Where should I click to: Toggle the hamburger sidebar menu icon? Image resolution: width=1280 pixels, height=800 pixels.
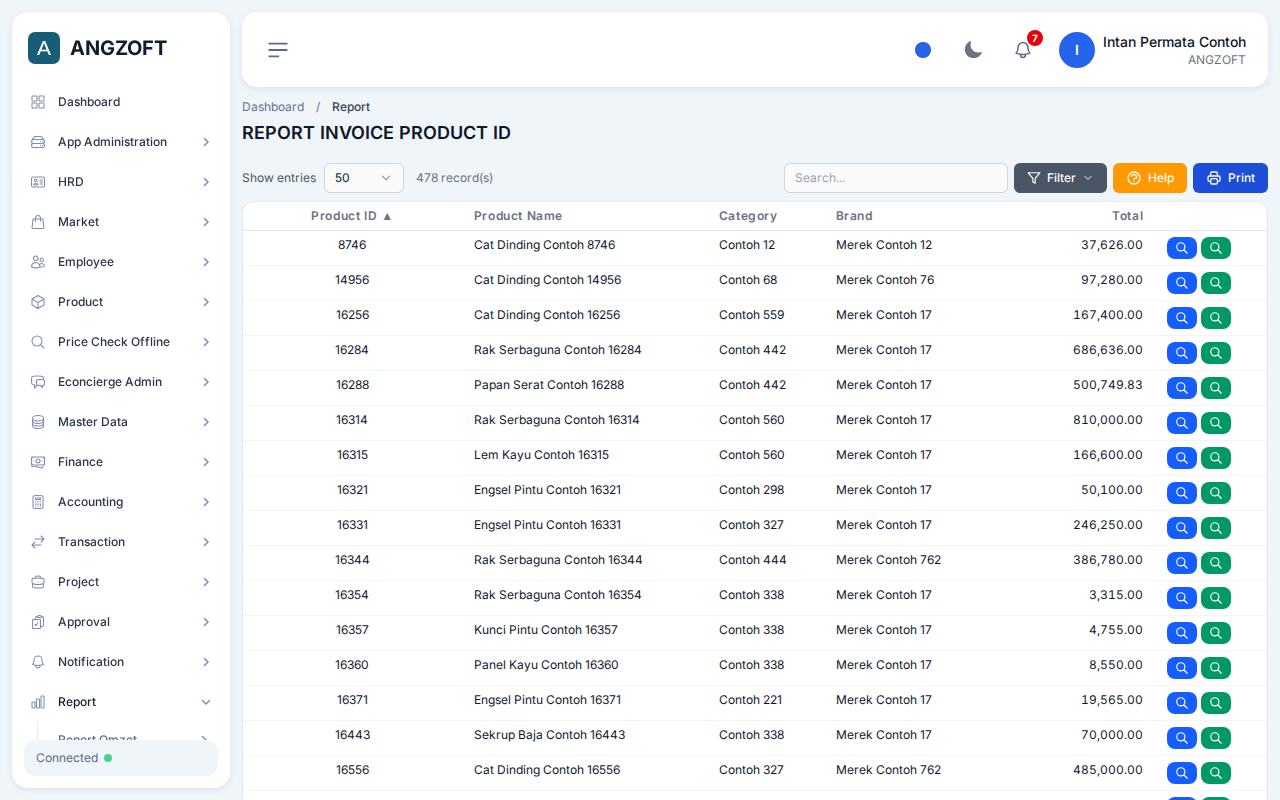pos(278,50)
